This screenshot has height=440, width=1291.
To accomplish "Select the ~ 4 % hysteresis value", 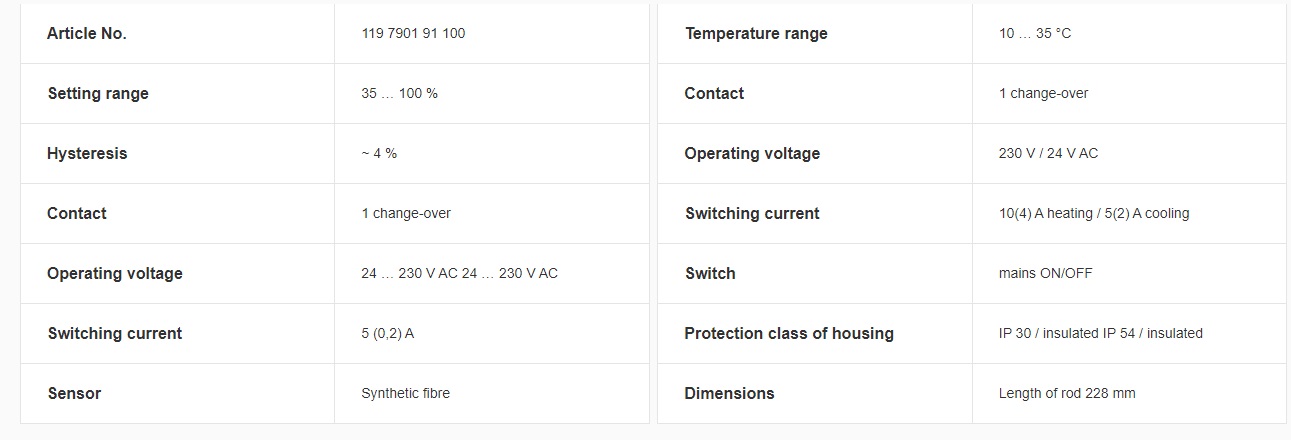I will [x=379, y=153].
